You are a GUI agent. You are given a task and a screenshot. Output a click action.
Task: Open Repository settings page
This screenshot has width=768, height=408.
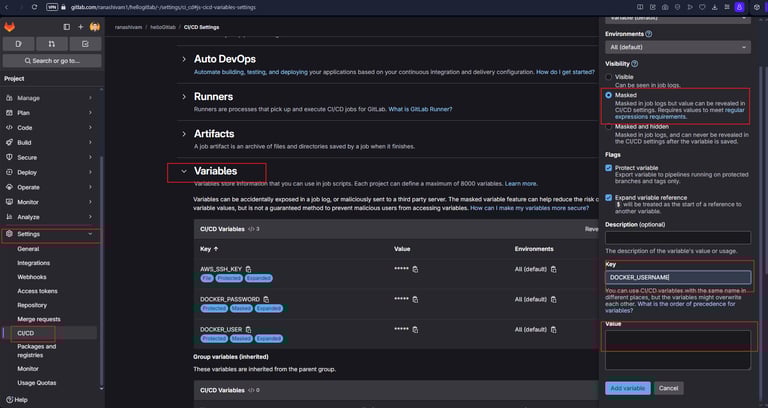pos(32,305)
